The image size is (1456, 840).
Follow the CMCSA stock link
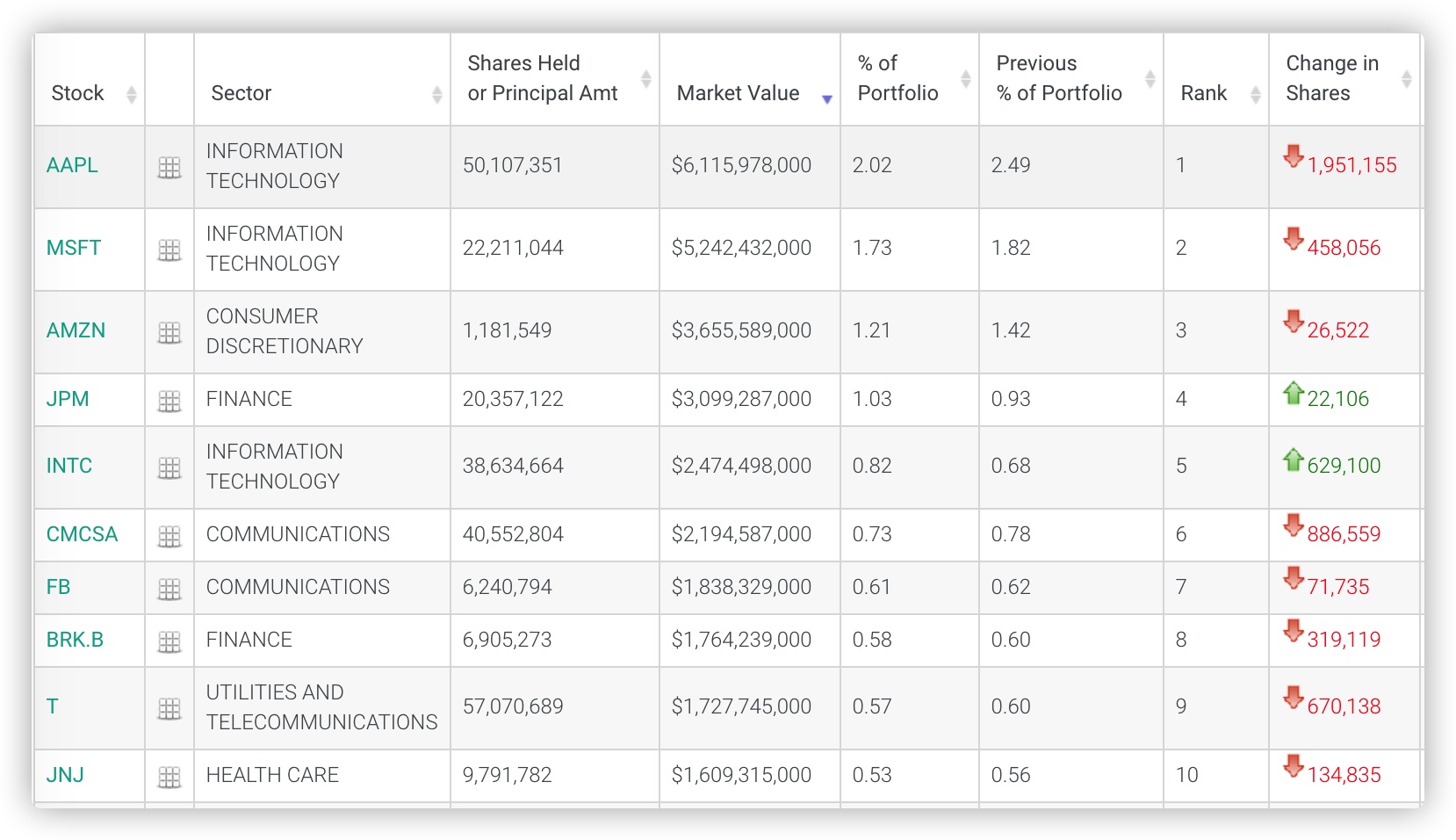(x=82, y=534)
